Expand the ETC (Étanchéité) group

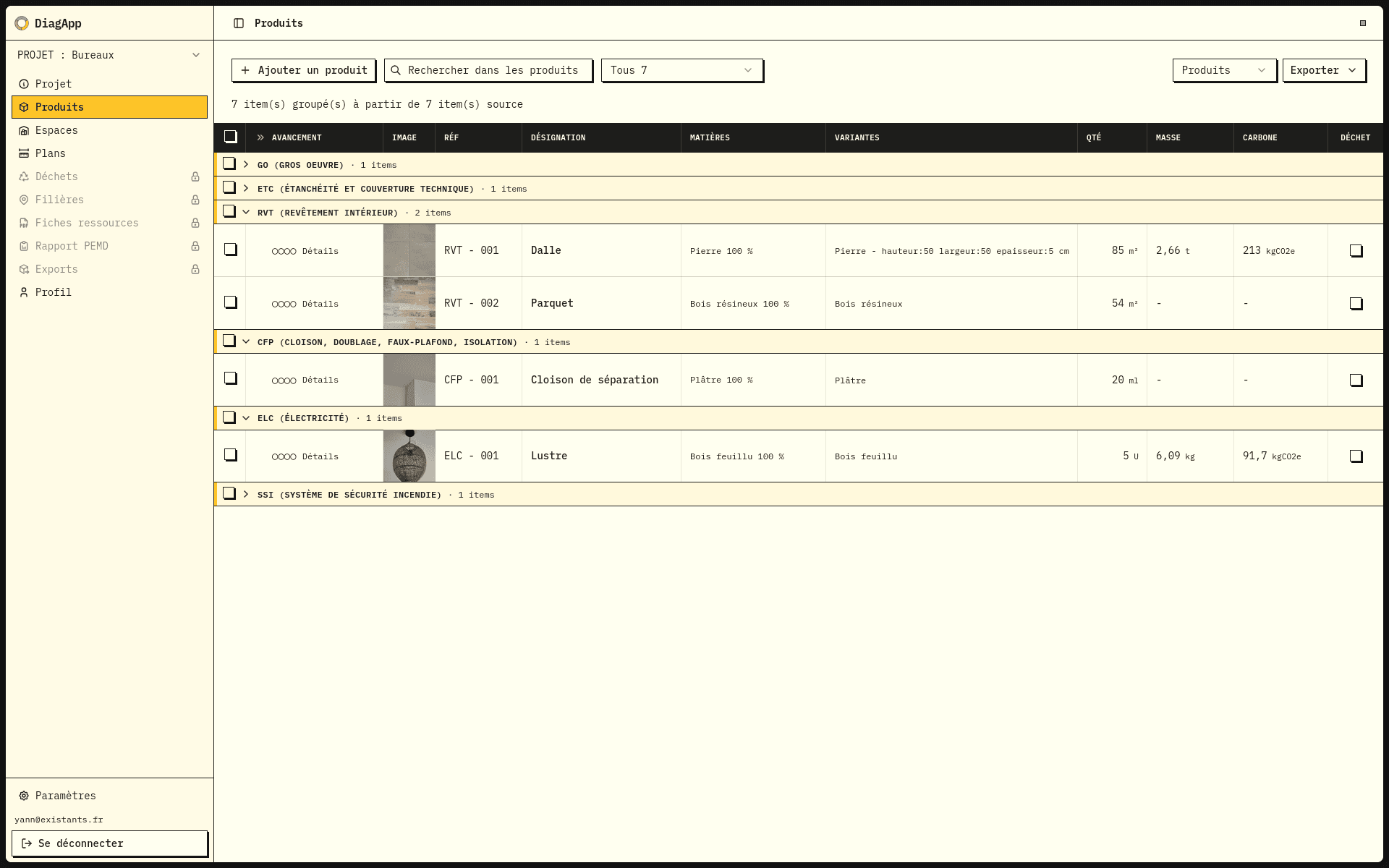pos(246,188)
